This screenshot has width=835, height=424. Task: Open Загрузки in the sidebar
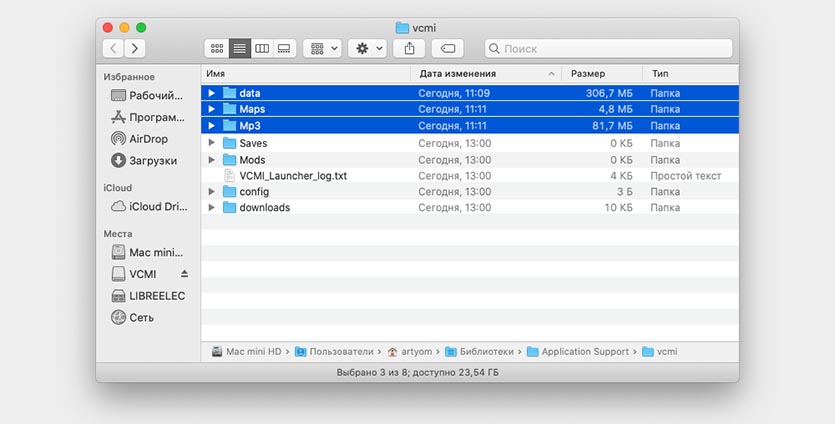[x=152, y=161]
